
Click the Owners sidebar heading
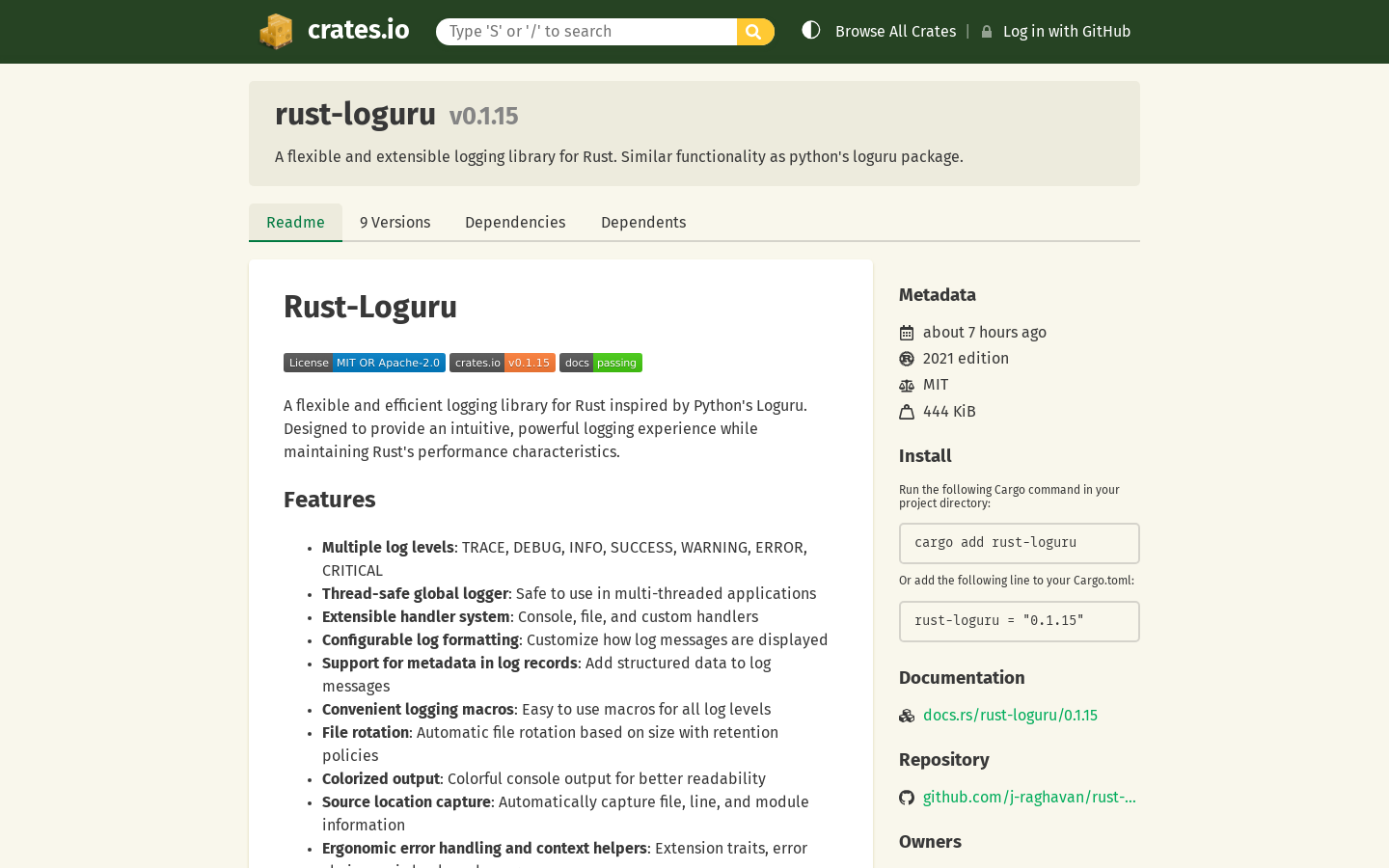(x=930, y=842)
